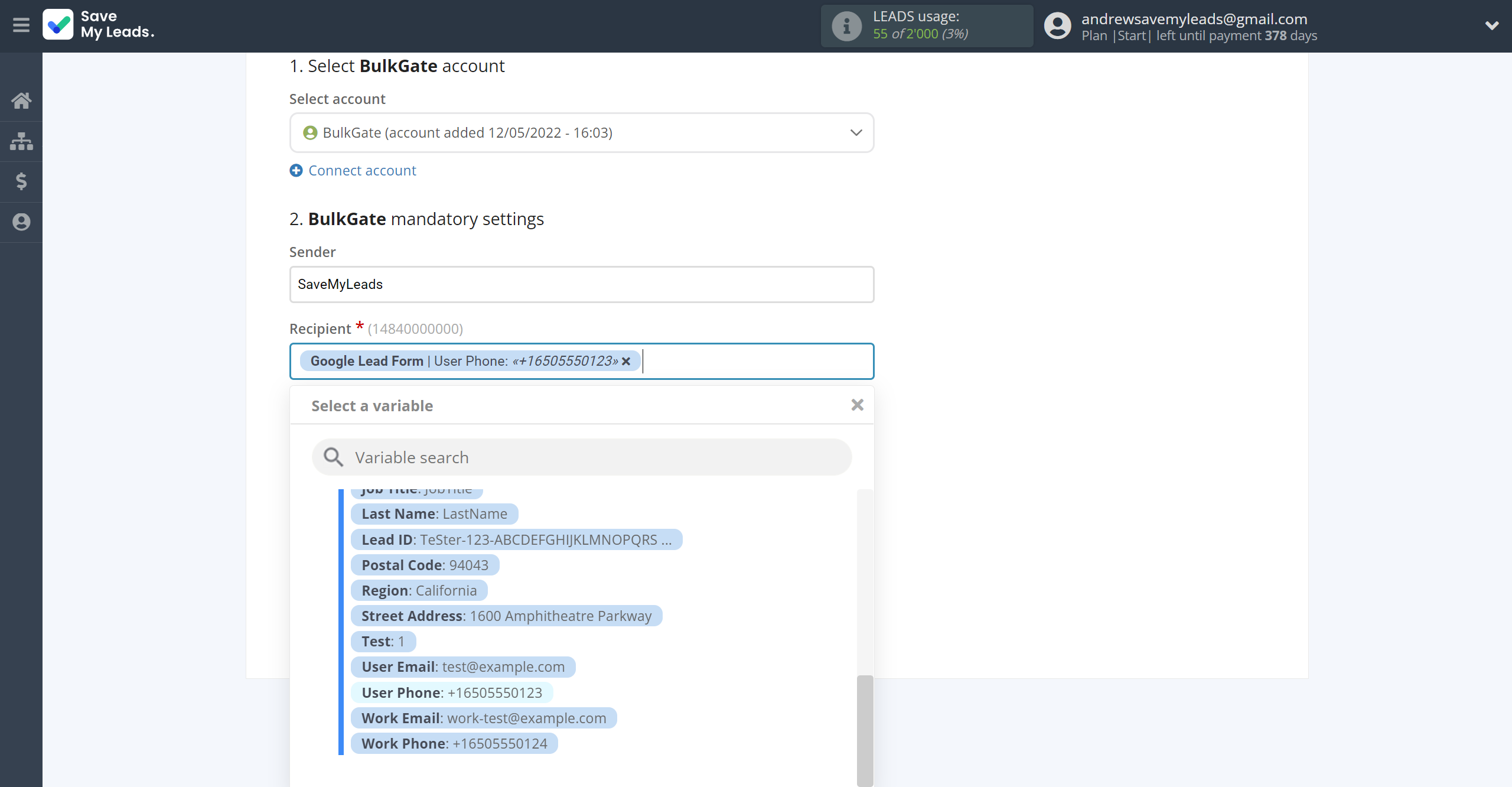The height and width of the screenshot is (787, 1512).
Task: Click the magnifier search icon
Action: [x=333, y=457]
